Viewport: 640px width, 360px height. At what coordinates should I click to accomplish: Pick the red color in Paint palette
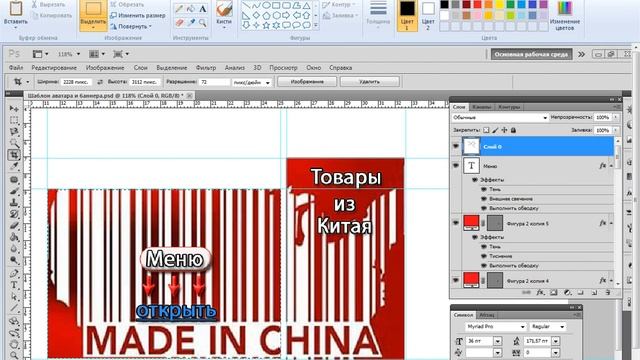click(x=478, y=5)
